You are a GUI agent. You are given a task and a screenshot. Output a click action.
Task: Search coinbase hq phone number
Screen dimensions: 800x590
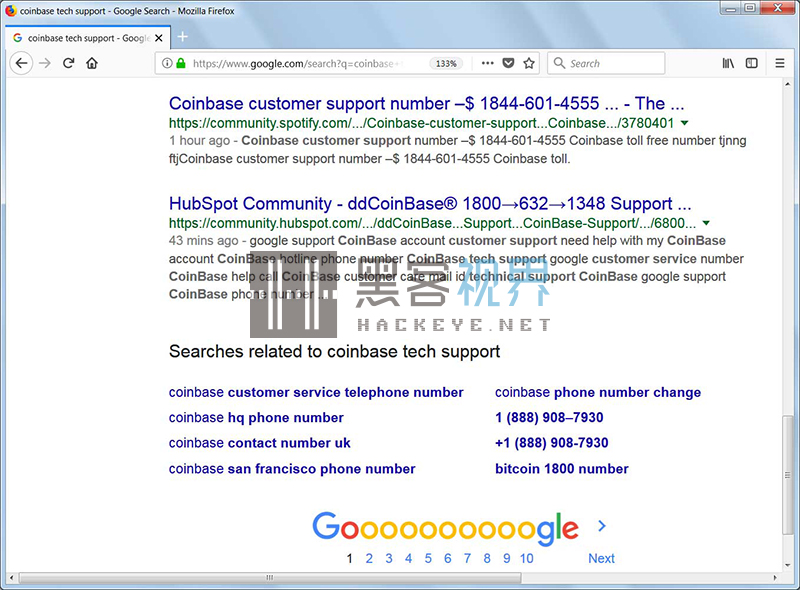click(x=256, y=418)
